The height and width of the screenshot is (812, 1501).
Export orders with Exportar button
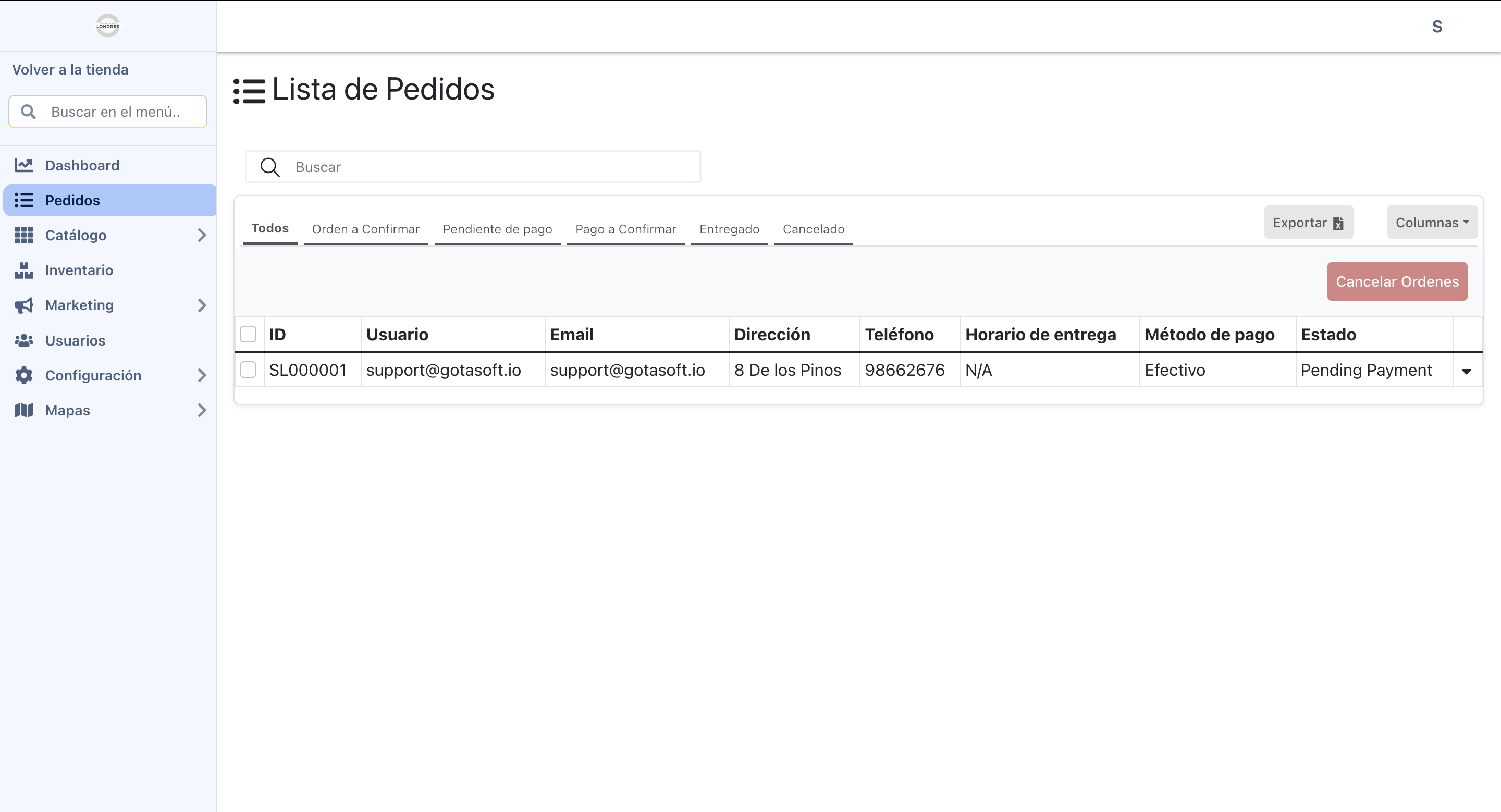1308,223
